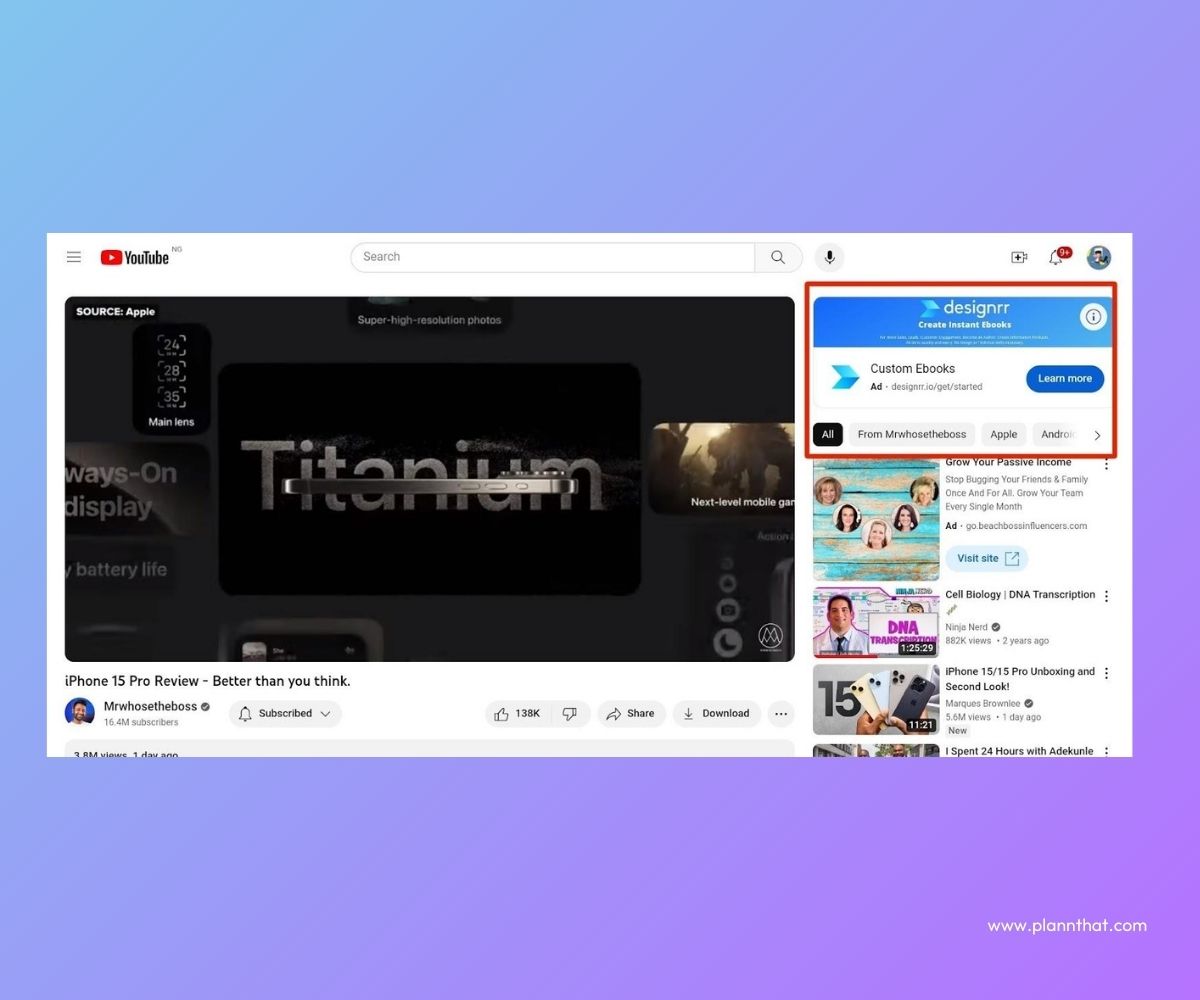Click the ad info icon on designrr banner
1200x1000 pixels.
[x=1093, y=317]
